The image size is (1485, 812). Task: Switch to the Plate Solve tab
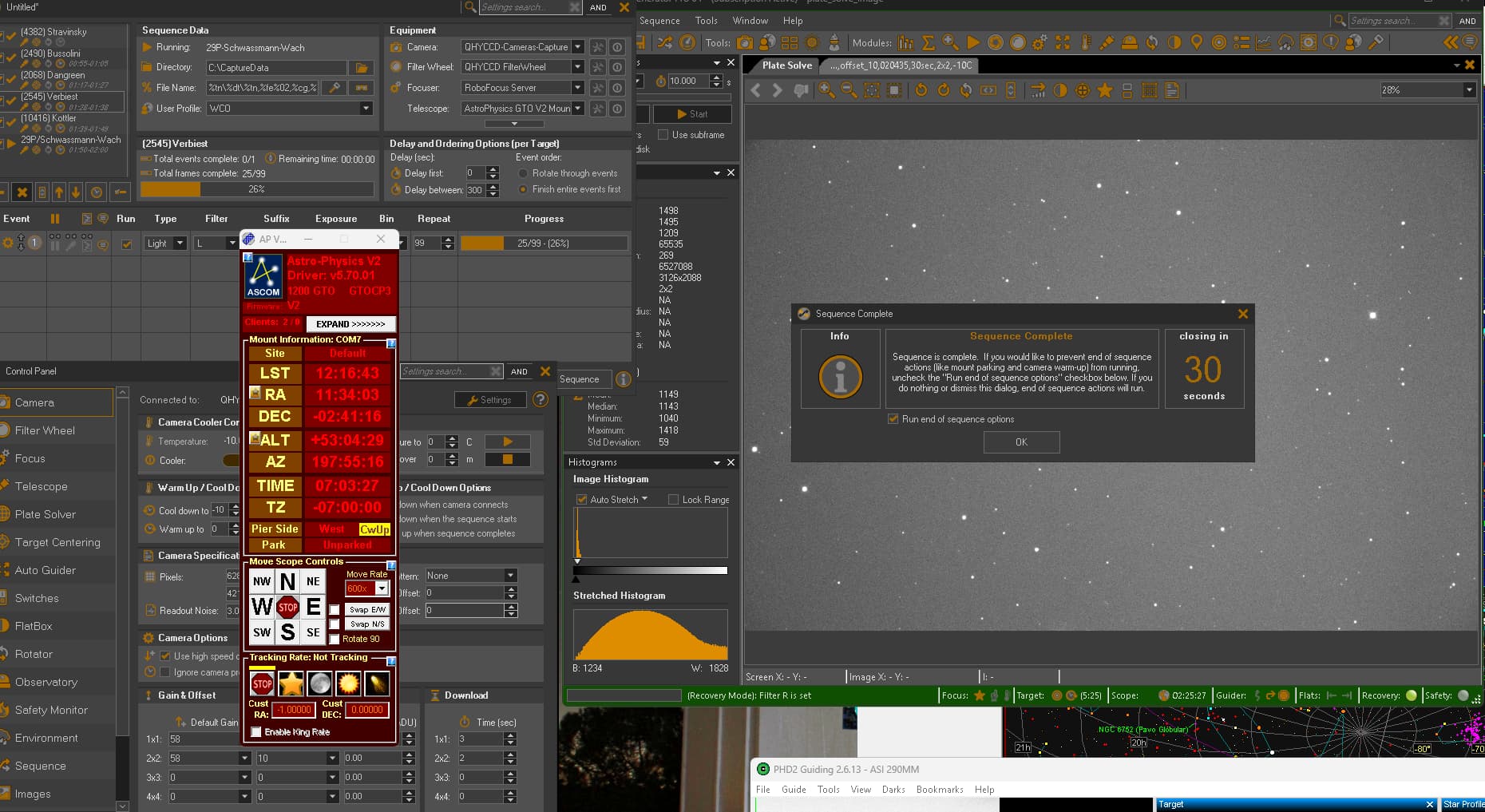click(786, 65)
